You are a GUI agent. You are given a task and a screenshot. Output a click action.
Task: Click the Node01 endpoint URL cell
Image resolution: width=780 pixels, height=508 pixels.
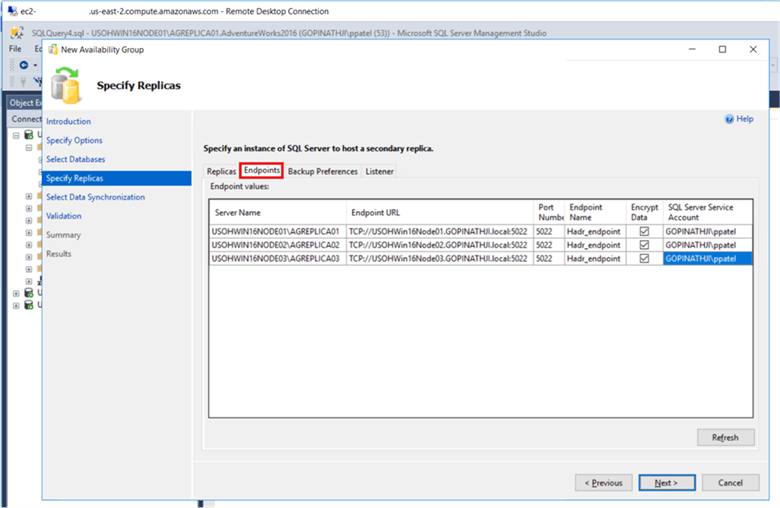440,231
